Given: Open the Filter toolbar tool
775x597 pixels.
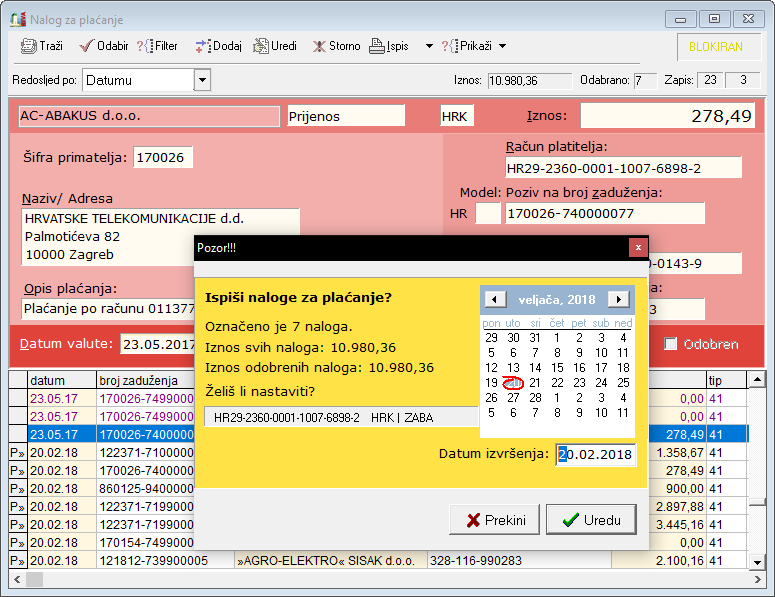Looking at the screenshot, I should 146,46.
